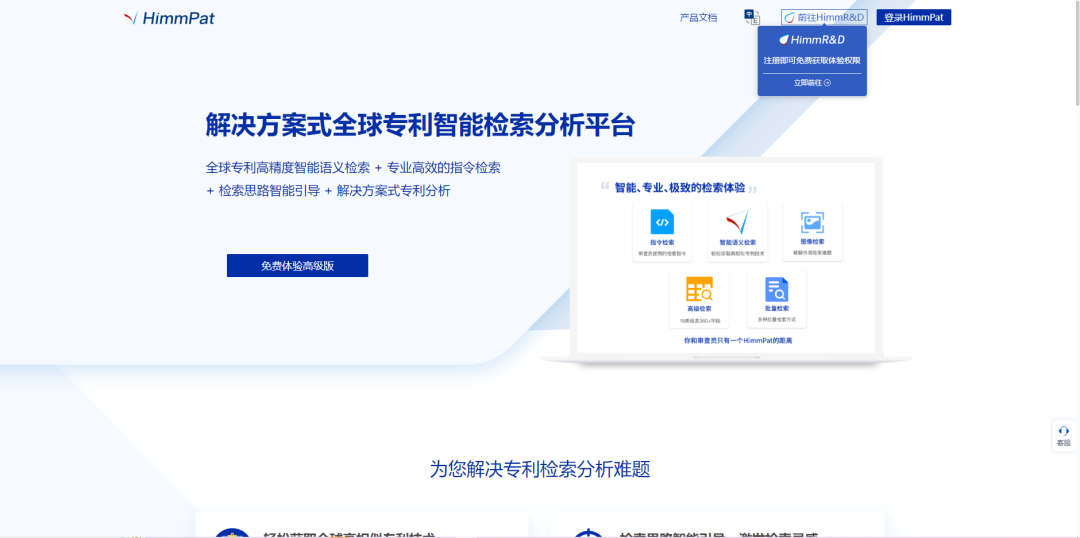1080x538 pixels.
Task: Select the 图像检索 image search icon
Action: point(812,222)
